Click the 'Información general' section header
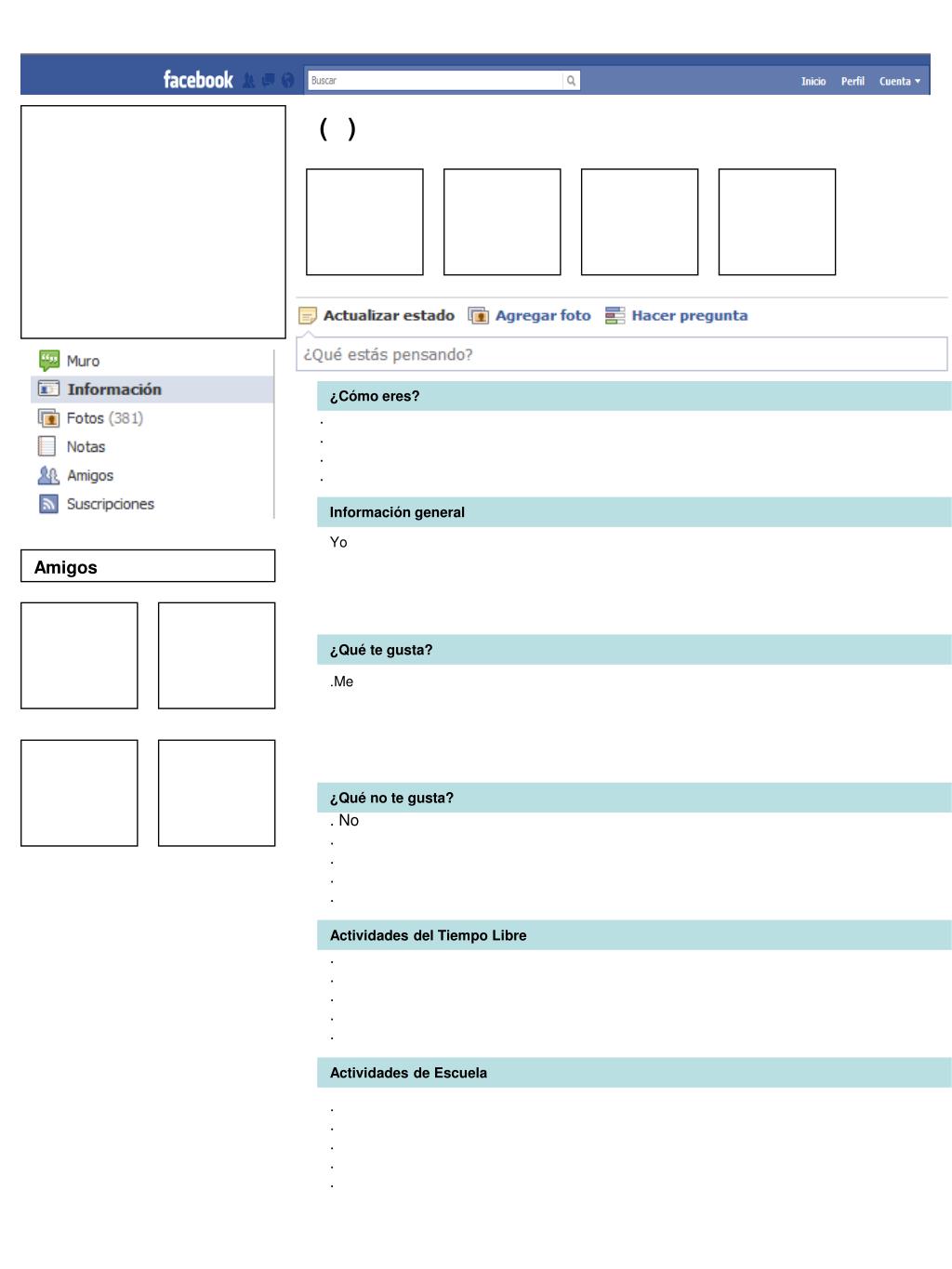Image resolution: width=952 pixels, height=1269 pixels. [x=634, y=512]
